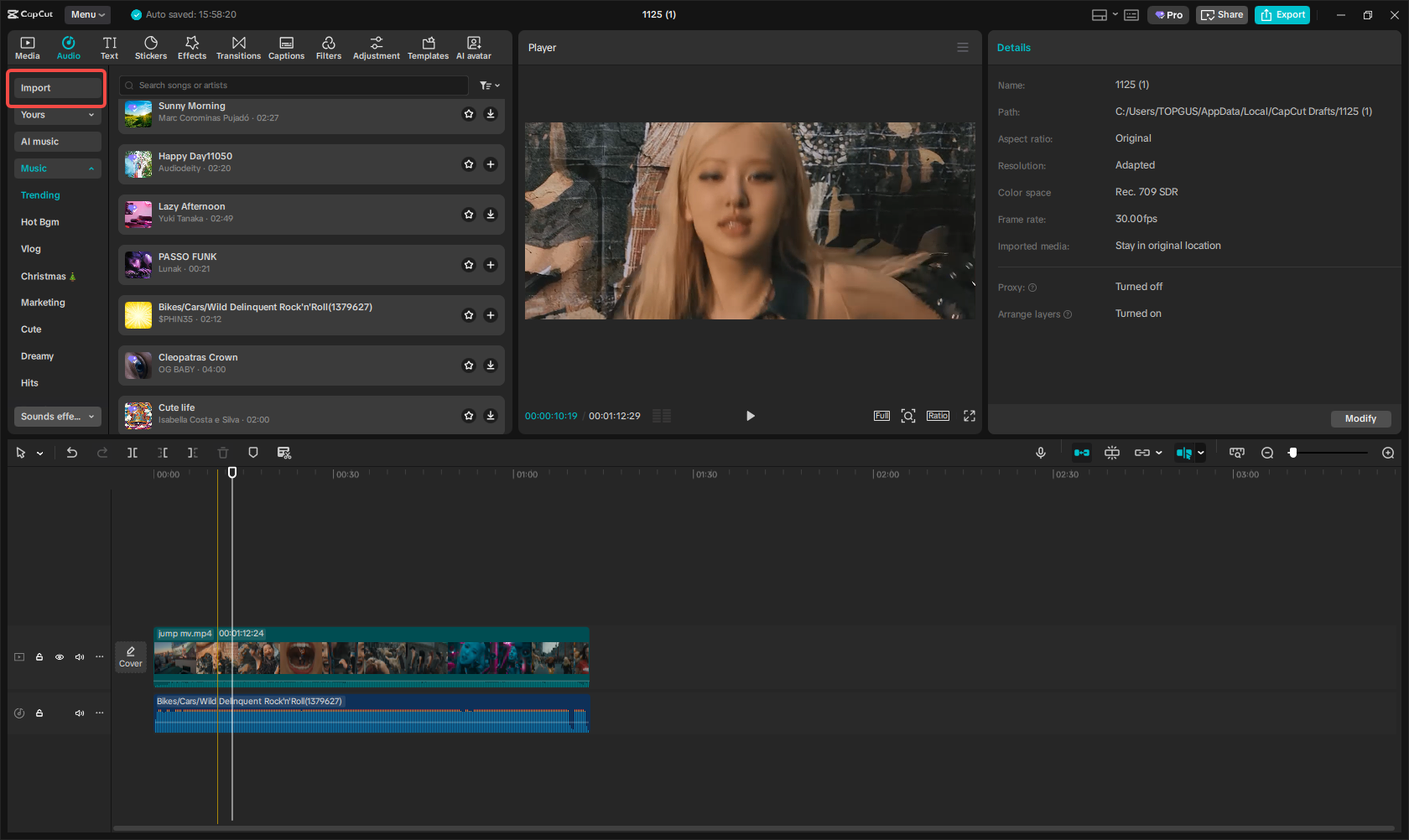The width and height of the screenshot is (1409, 840).
Task: Split the clip at the playhead
Action: pos(133,453)
